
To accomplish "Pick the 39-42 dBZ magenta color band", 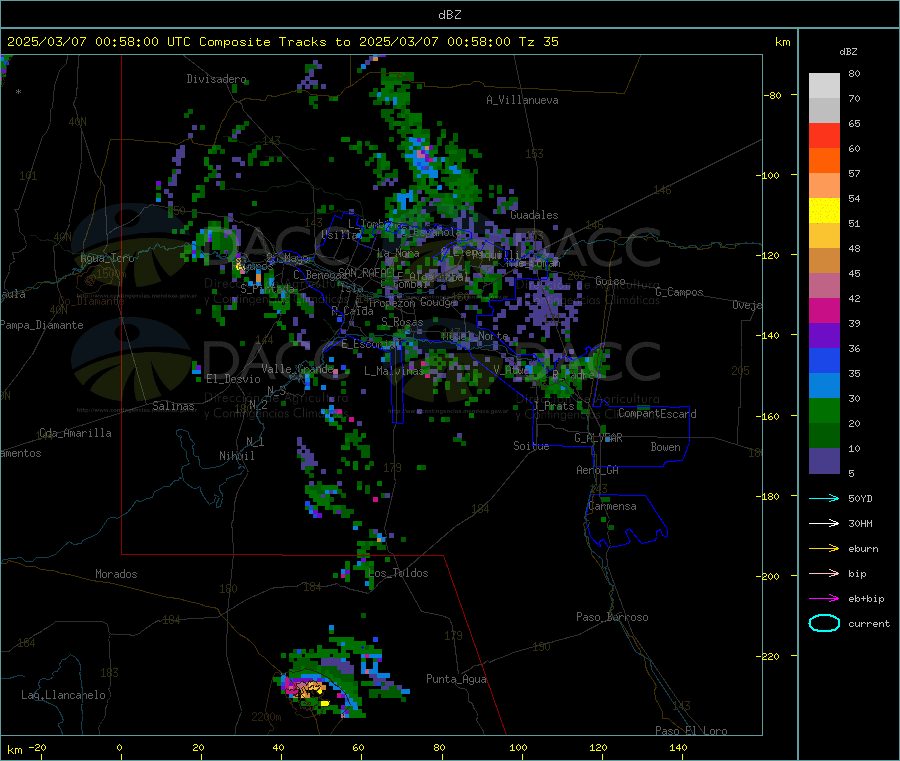I will click(x=824, y=310).
